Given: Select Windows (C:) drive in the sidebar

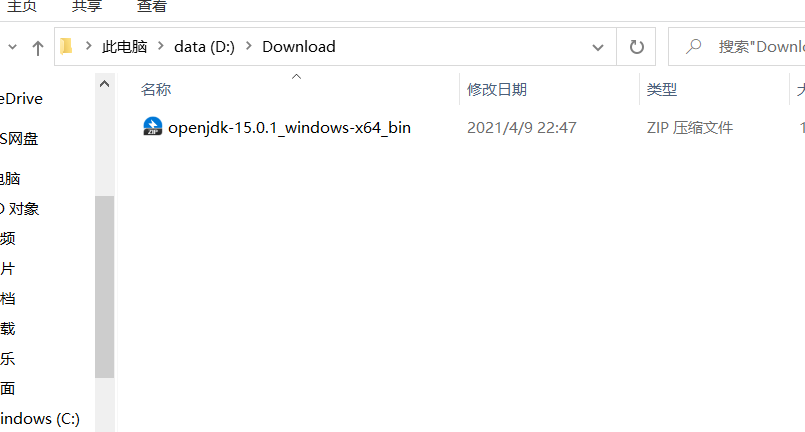Looking at the screenshot, I should [40, 419].
